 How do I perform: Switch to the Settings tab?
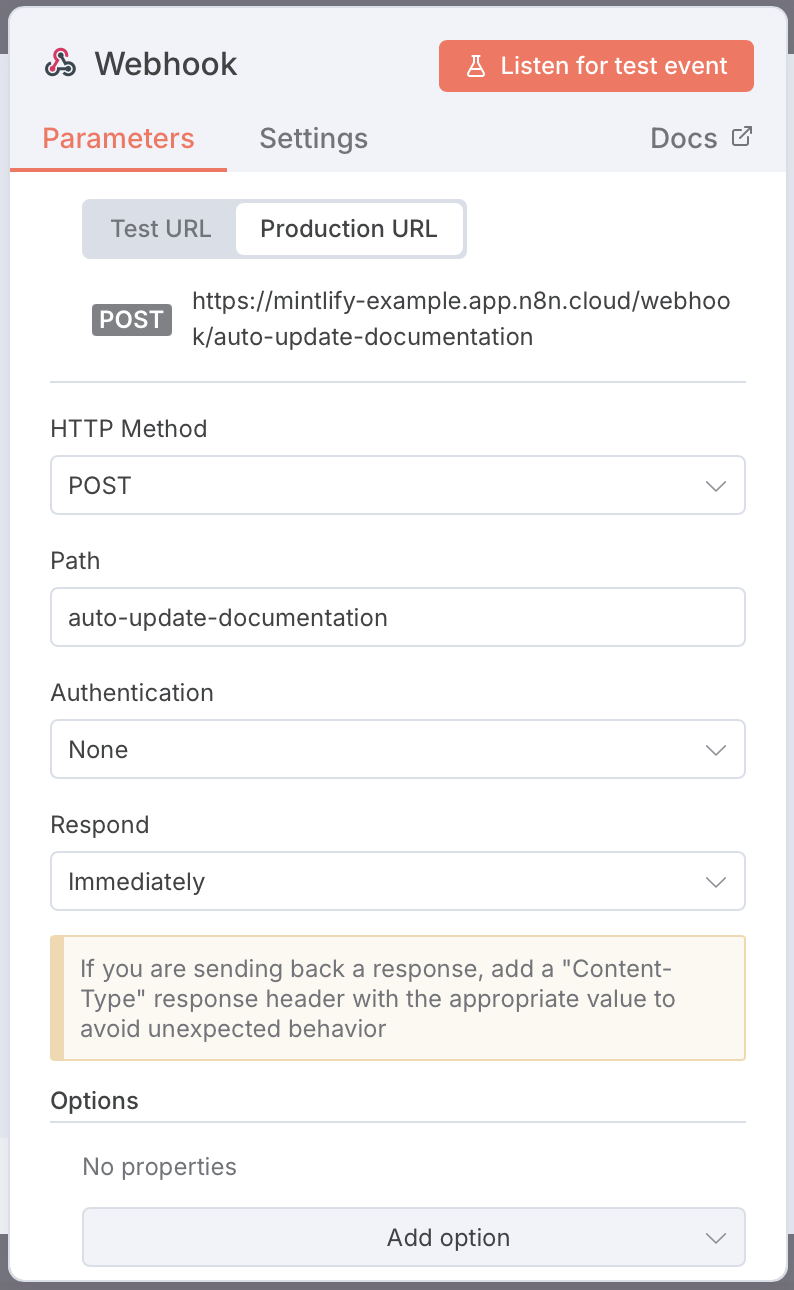(x=313, y=138)
